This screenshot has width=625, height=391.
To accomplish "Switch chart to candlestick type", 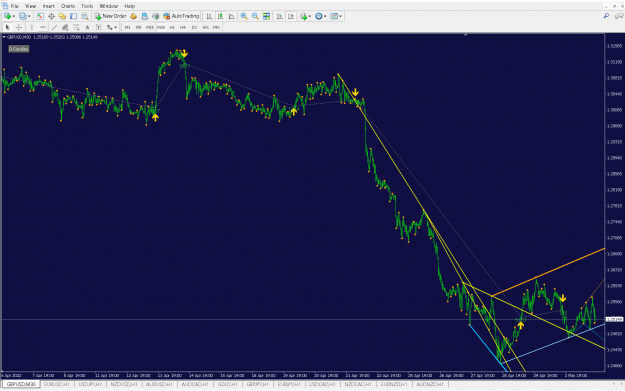I will [220, 16].
